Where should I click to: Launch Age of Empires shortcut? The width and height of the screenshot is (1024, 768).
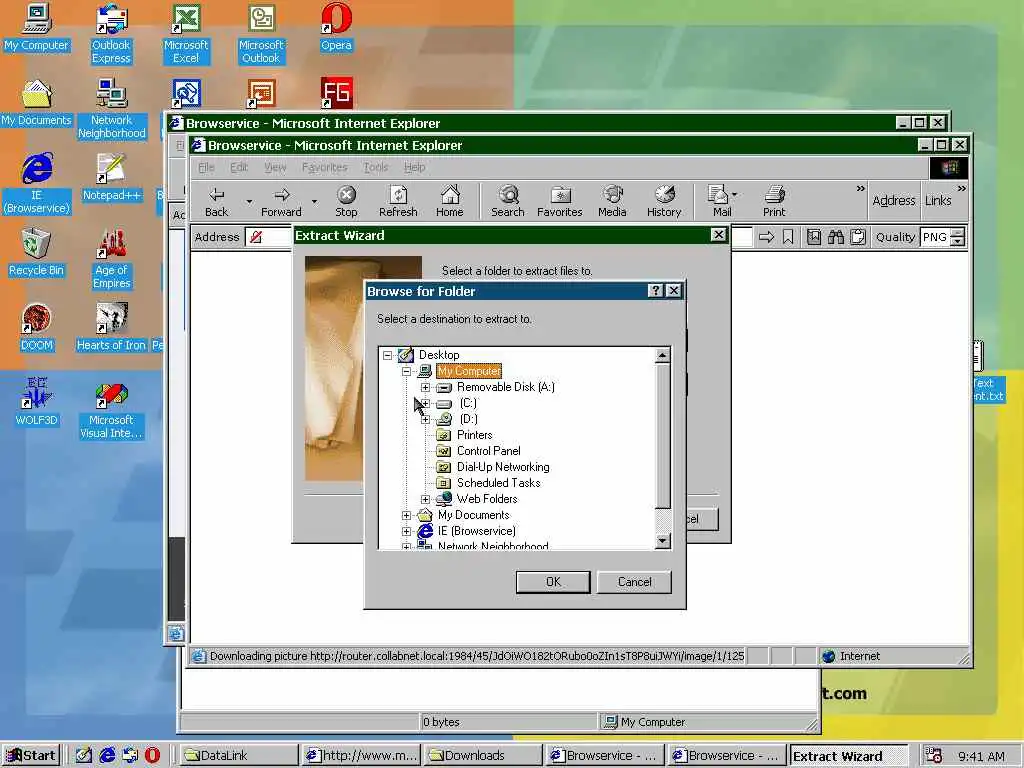pyautogui.click(x=112, y=259)
